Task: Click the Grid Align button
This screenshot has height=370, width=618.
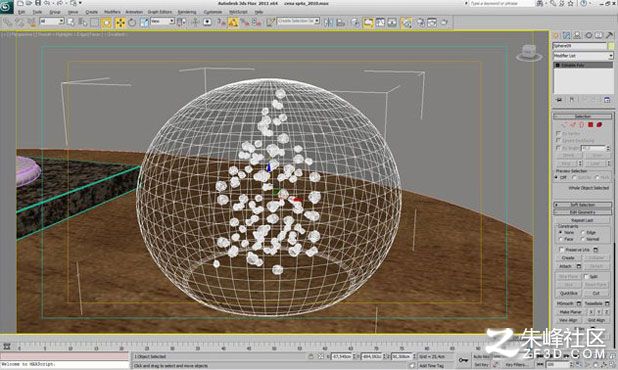Action: 596,320
